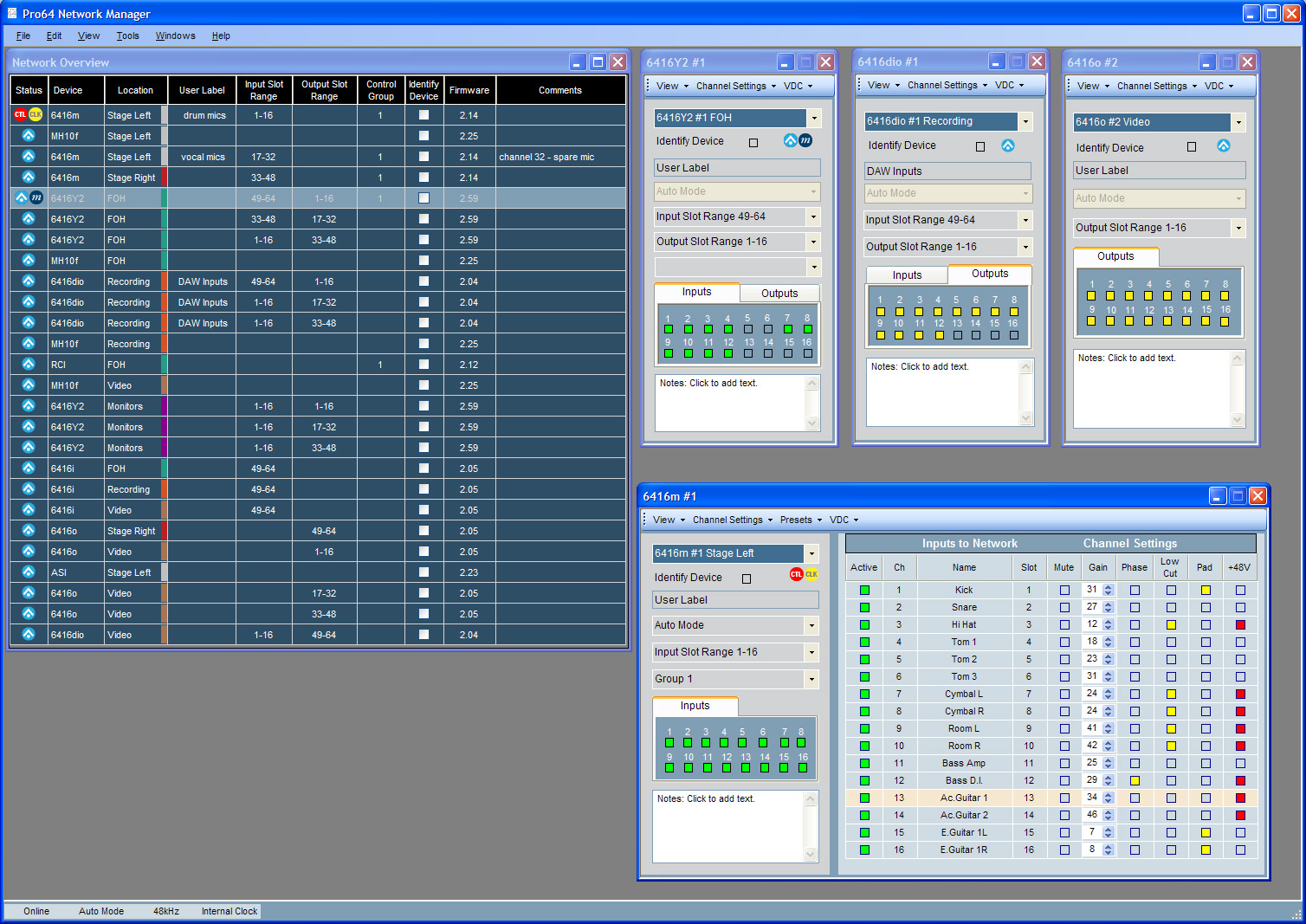
Task: Switch to Inputs tab in 6416dio #1
Action: pyautogui.click(x=907, y=275)
